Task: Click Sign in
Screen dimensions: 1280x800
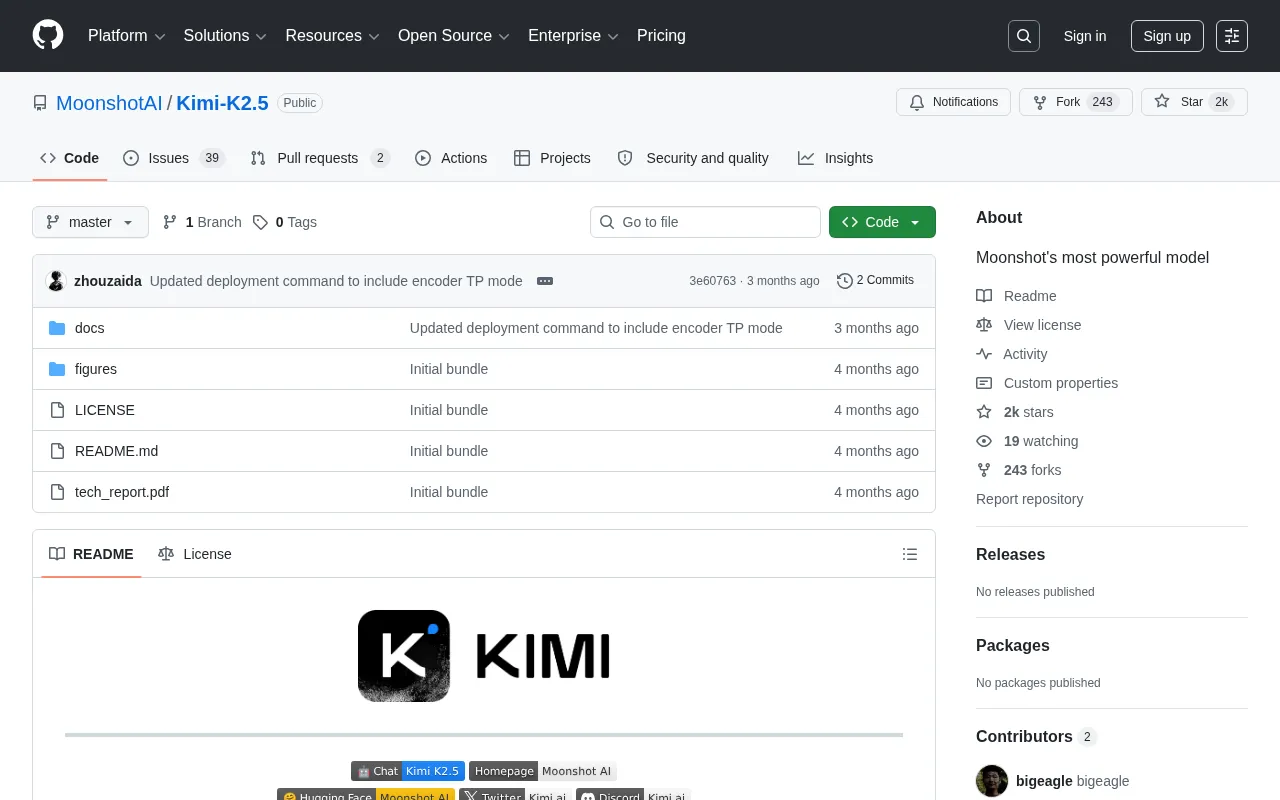Action: pos(1085,36)
